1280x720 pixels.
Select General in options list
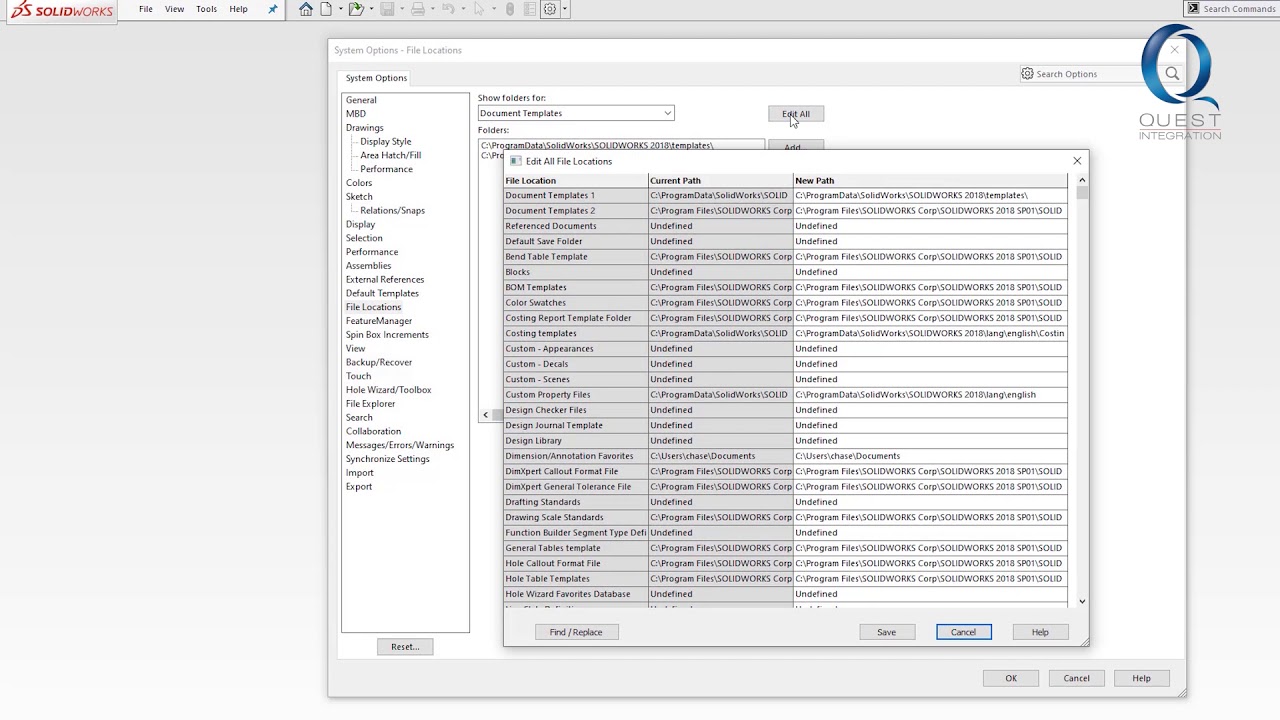click(x=361, y=100)
